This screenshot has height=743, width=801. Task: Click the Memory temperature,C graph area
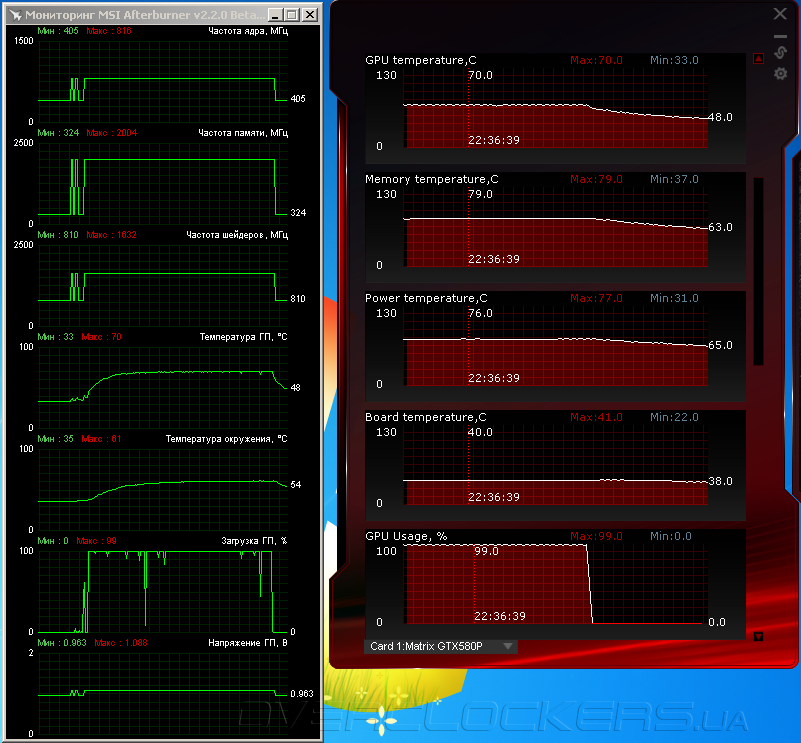555,228
